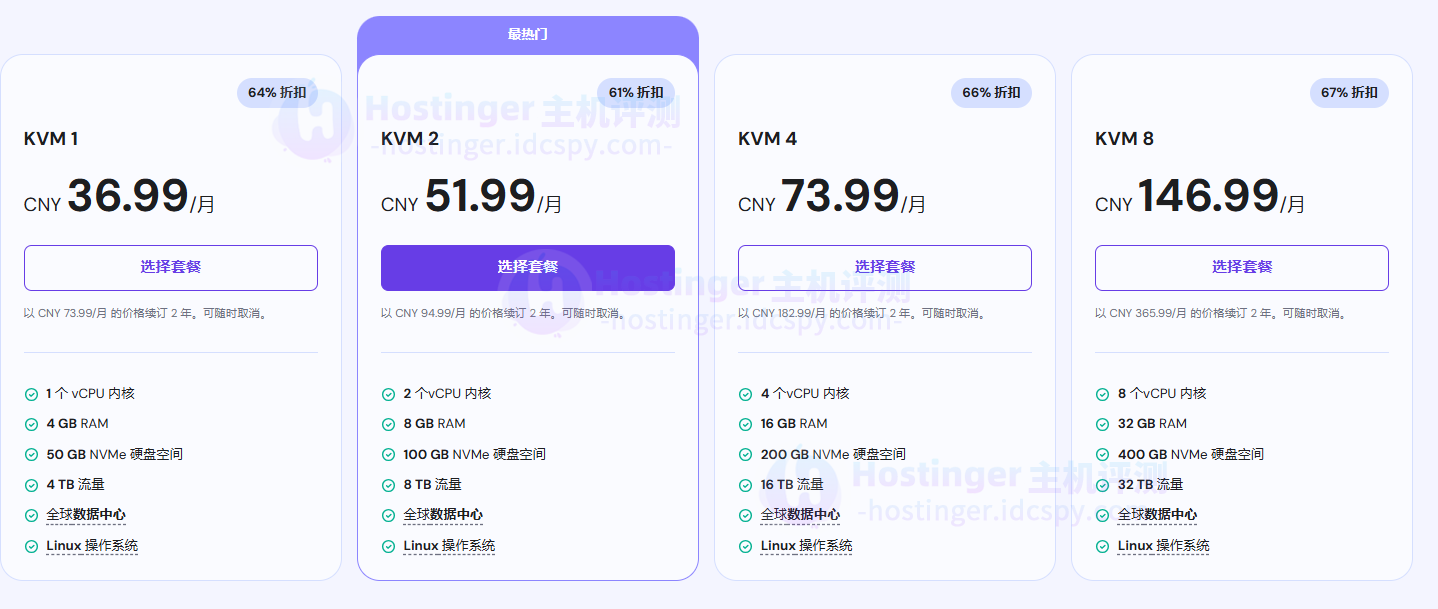Image resolution: width=1438 pixels, height=609 pixels.
Task: Click checkmark icon beside KVM 8 8 vCPU cores
Action: [x=1102, y=394]
